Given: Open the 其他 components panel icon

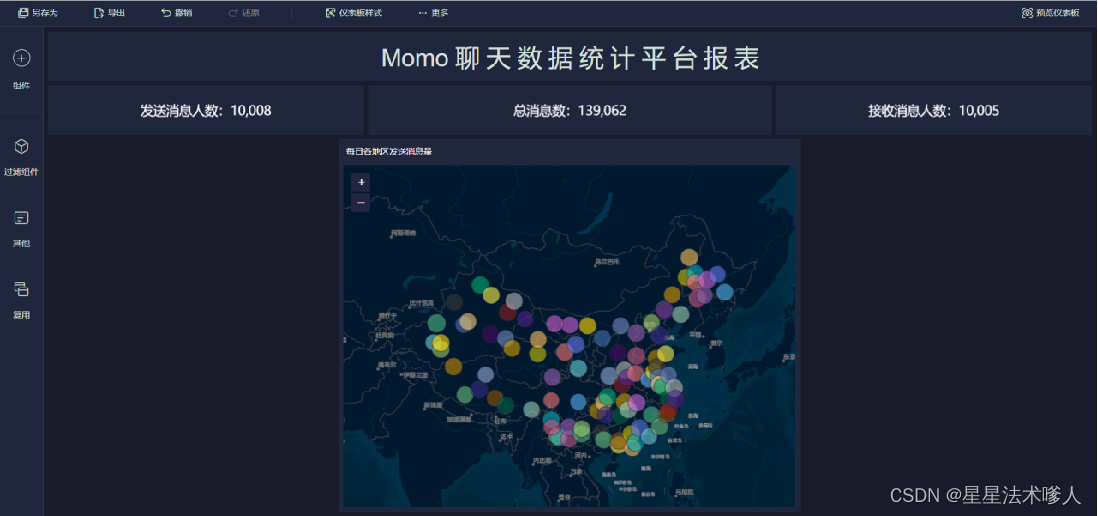Looking at the screenshot, I should tap(22, 218).
